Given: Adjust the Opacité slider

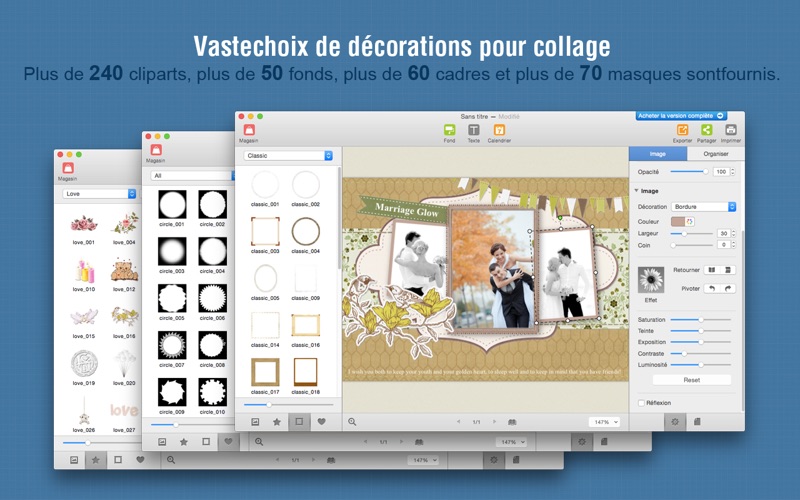Looking at the screenshot, I should 689,172.
